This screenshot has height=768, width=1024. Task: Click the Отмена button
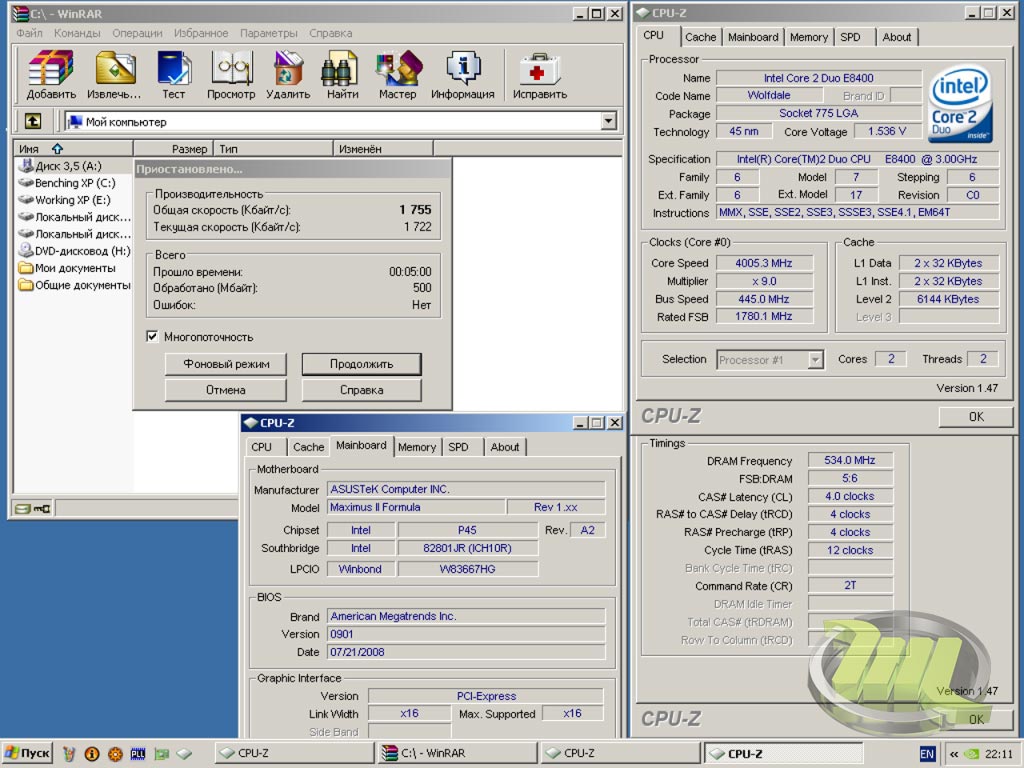coord(225,390)
